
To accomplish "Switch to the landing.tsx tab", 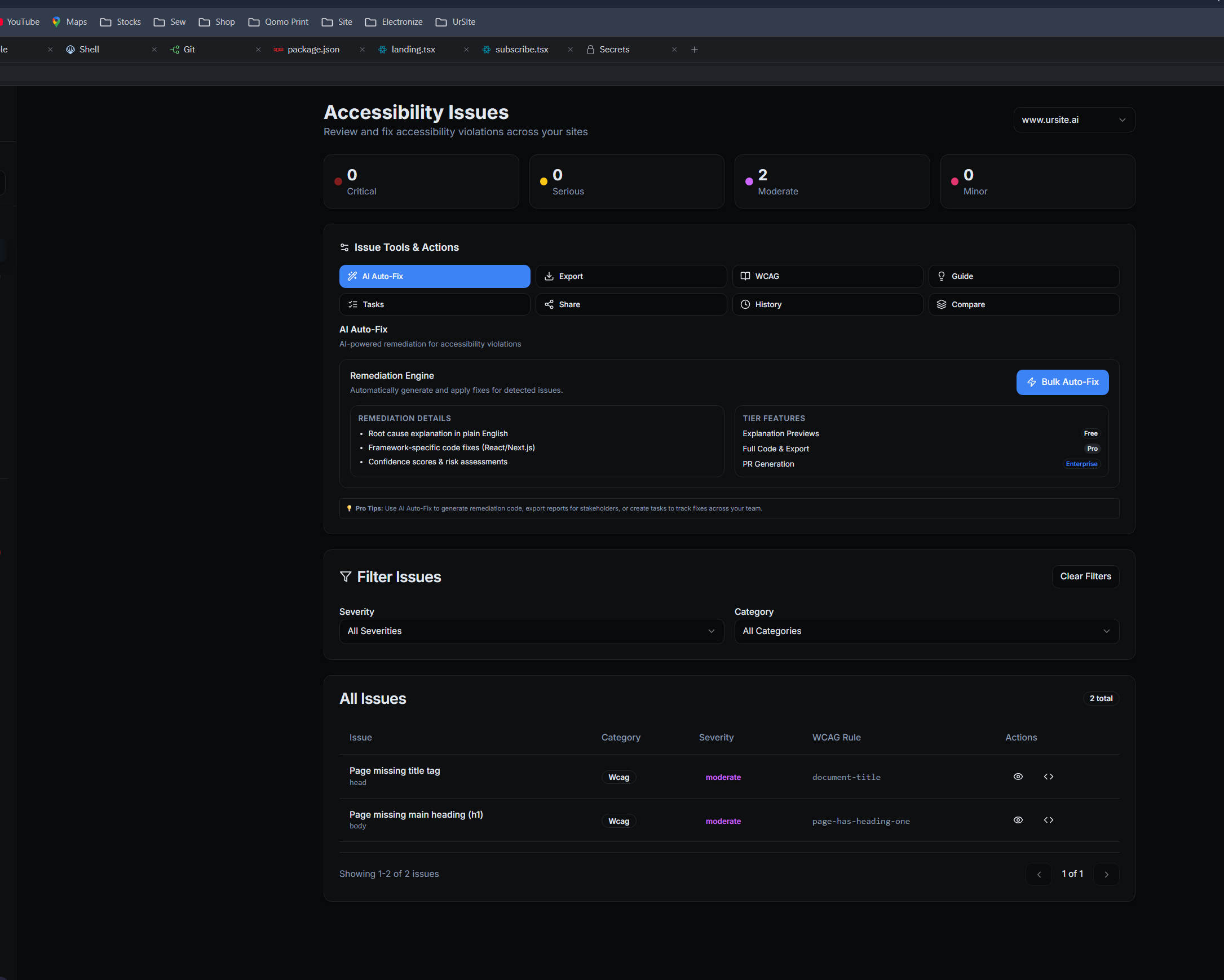I will coord(413,50).
